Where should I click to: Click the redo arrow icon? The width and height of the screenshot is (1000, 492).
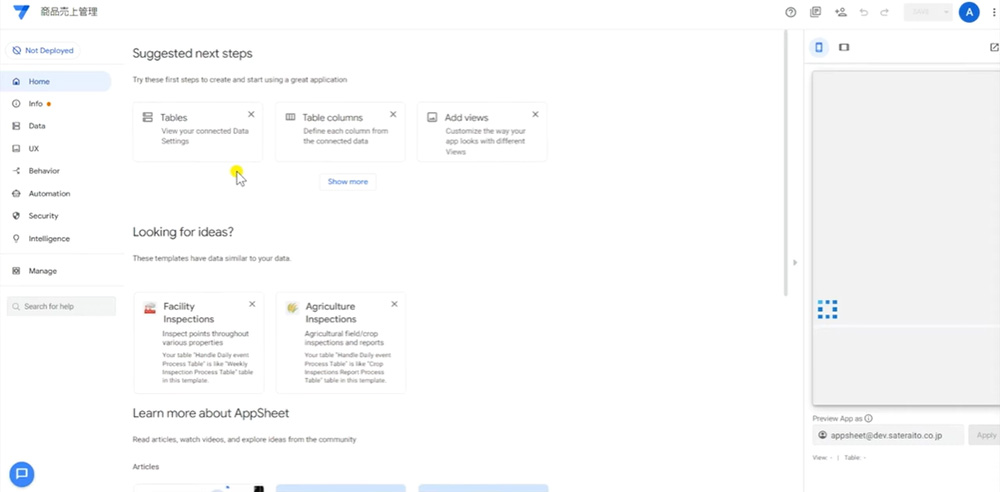click(885, 12)
